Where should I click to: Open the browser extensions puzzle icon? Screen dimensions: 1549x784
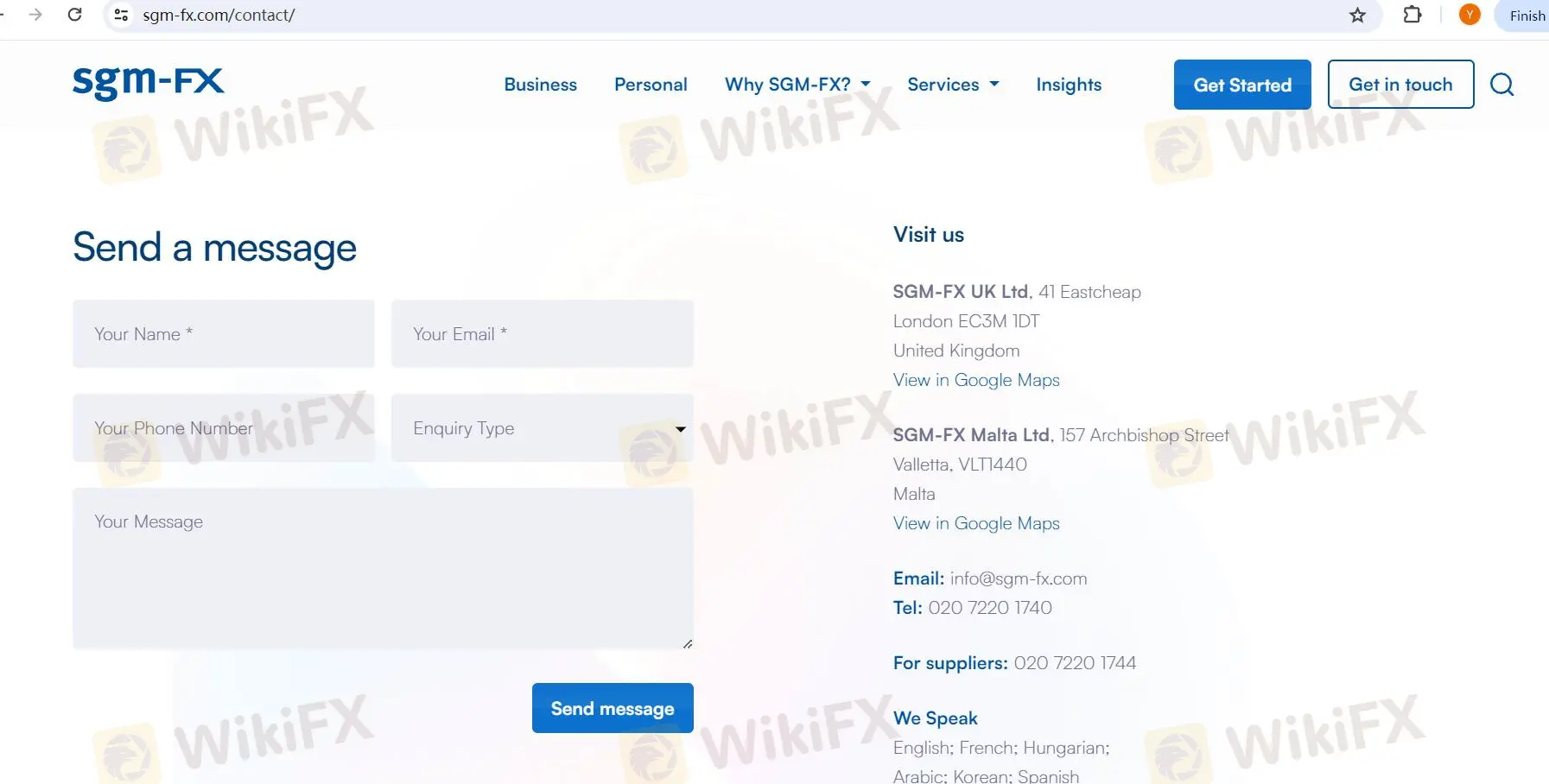point(1413,15)
